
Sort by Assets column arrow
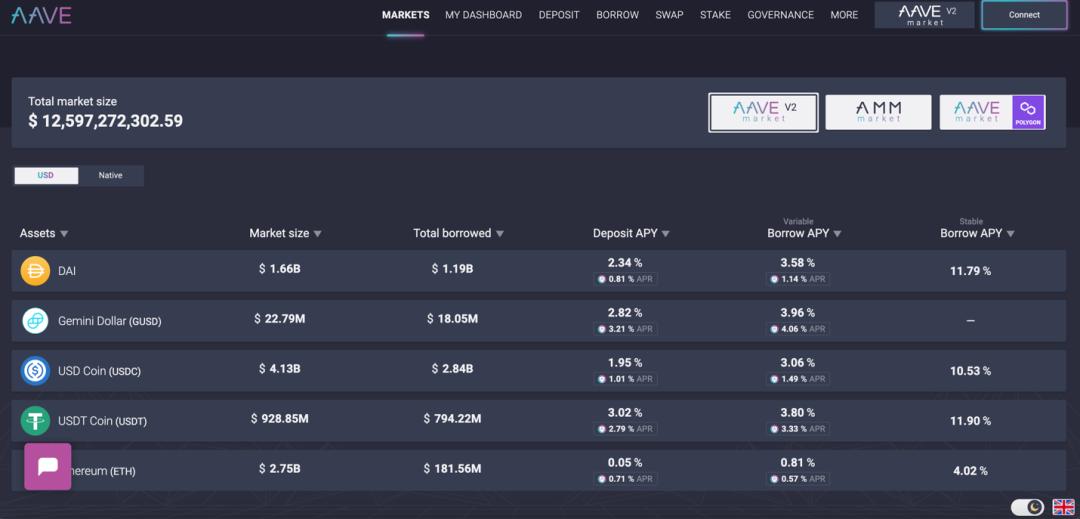point(64,234)
